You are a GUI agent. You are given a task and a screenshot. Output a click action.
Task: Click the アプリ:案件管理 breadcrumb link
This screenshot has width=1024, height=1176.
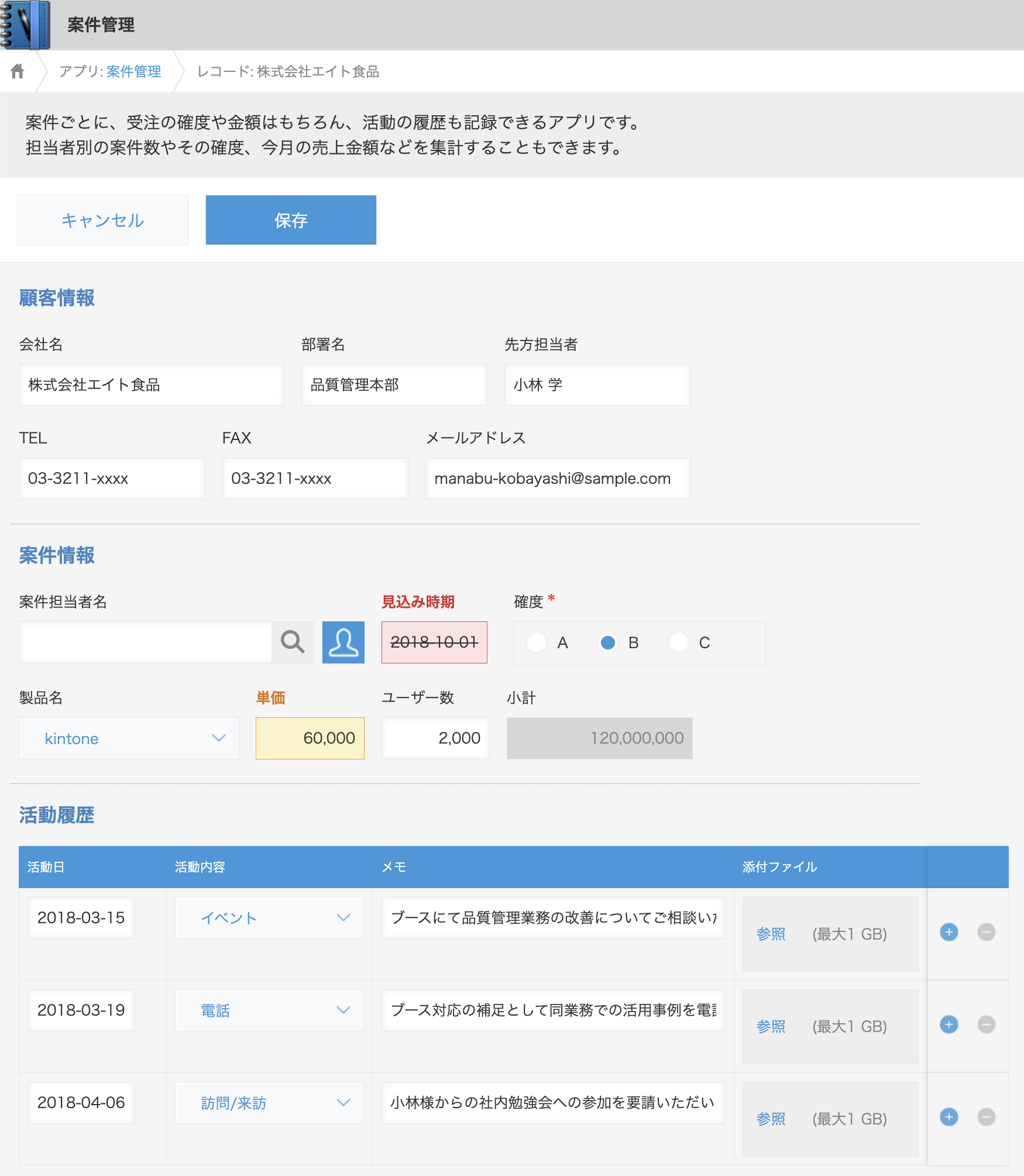[x=110, y=71]
